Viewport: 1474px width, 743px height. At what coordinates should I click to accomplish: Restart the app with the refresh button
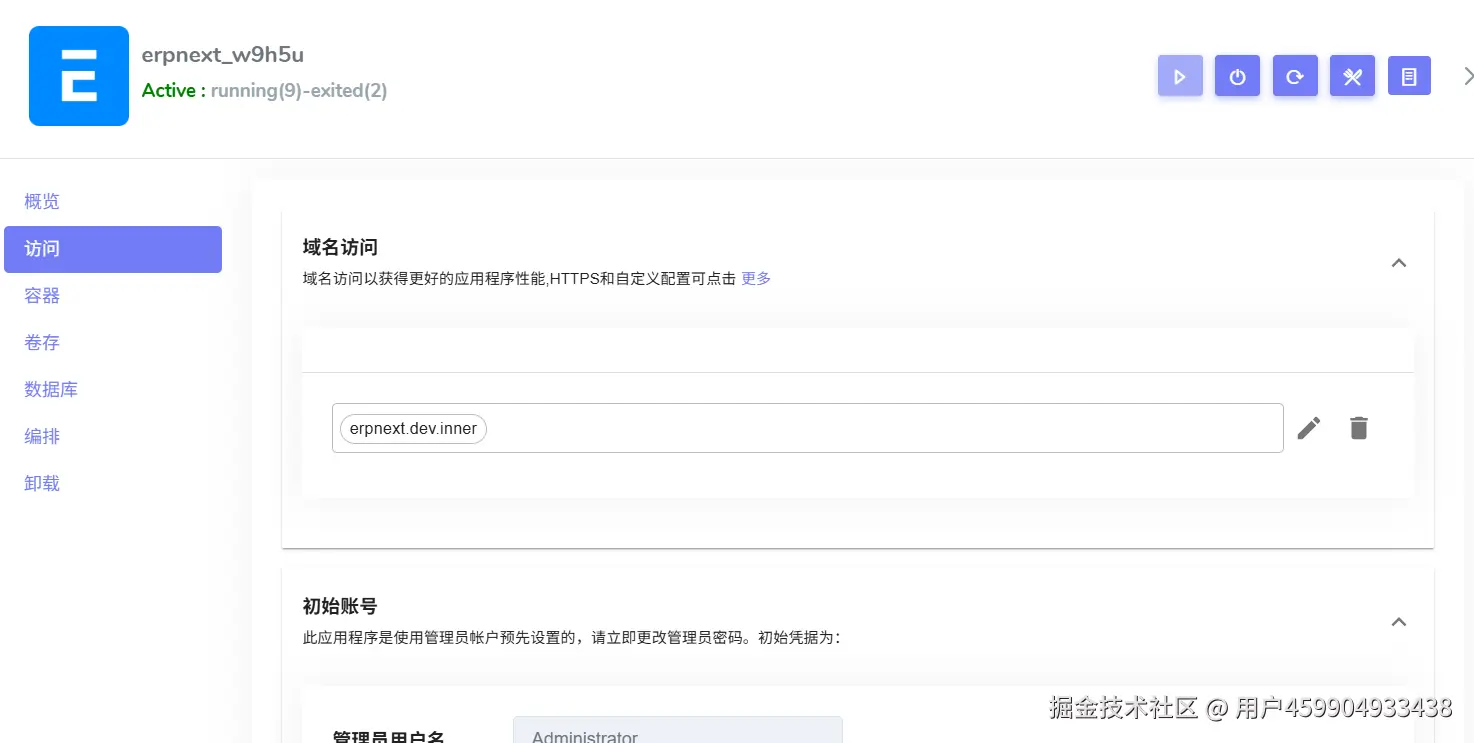pyautogui.click(x=1295, y=76)
